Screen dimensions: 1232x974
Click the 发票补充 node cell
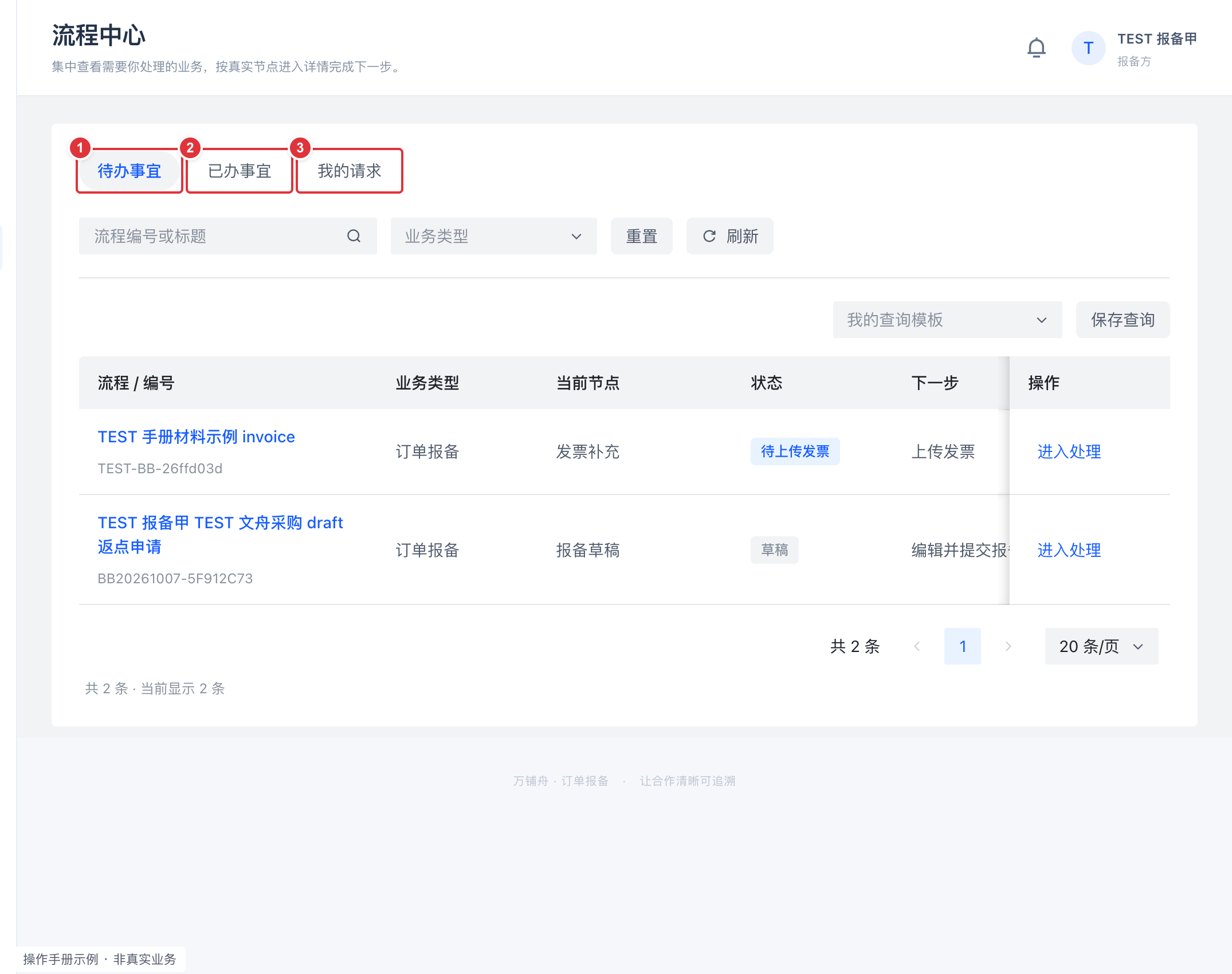click(588, 451)
